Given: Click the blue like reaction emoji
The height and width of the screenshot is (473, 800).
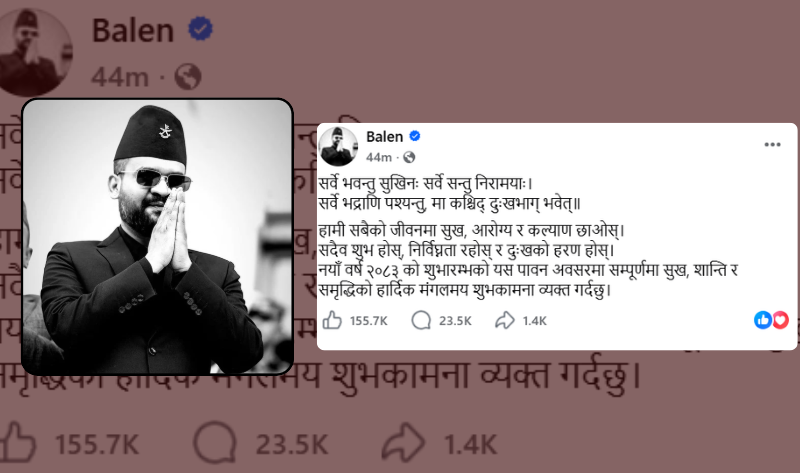Looking at the screenshot, I should (x=763, y=320).
